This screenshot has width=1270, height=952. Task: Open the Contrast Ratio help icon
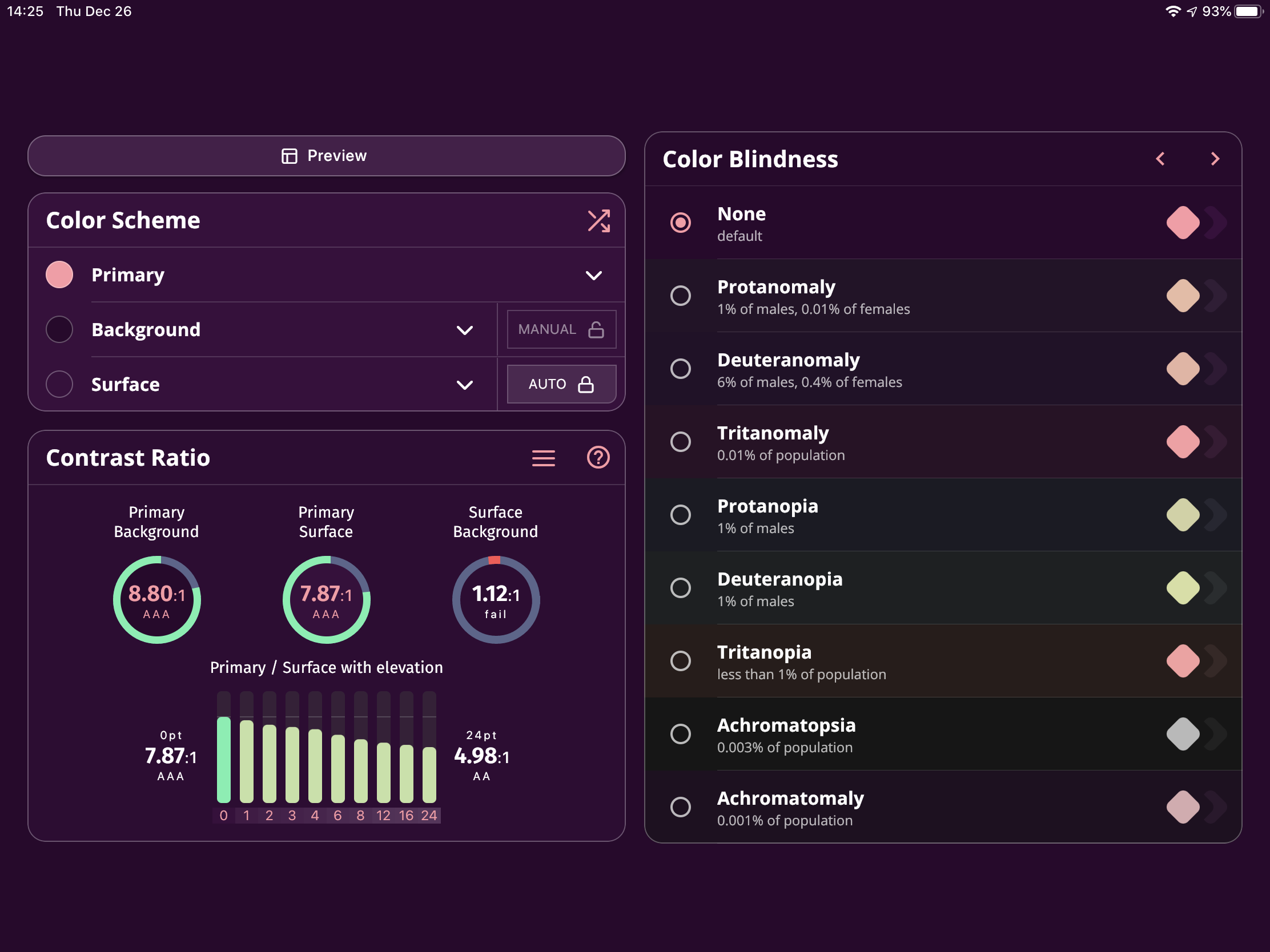tap(598, 458)
